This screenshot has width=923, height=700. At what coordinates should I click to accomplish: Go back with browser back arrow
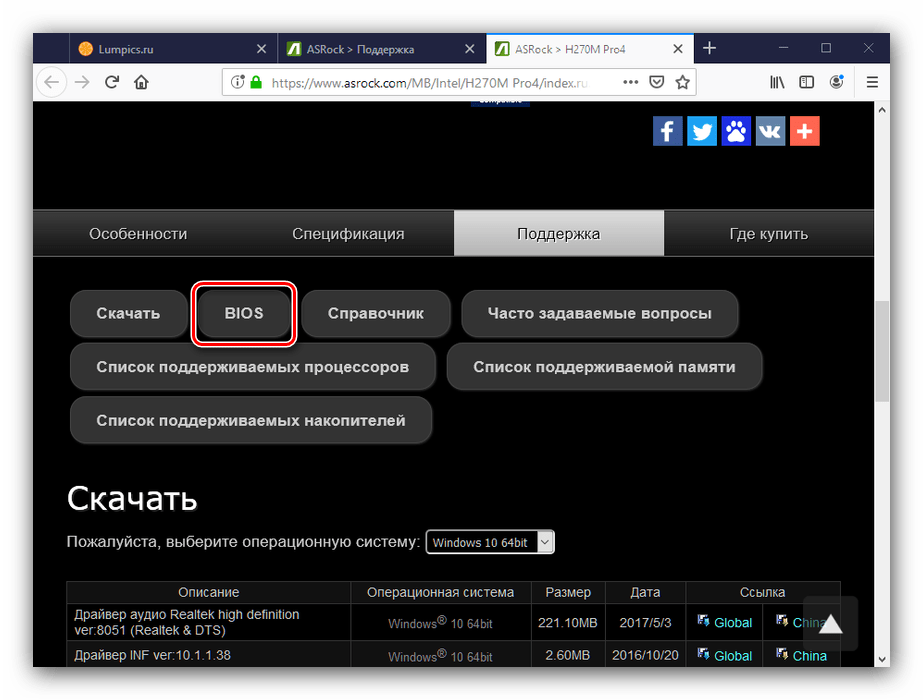[x=52, y=82]
